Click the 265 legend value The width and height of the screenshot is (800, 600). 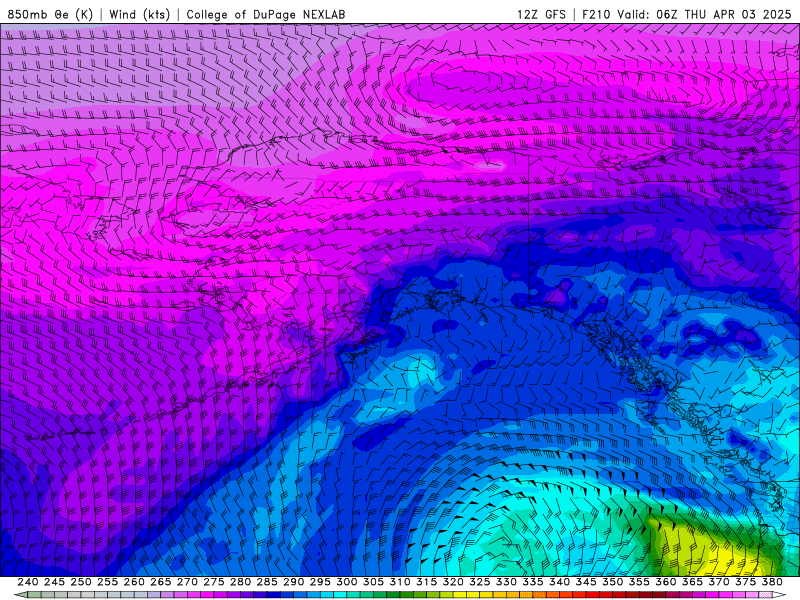coord(160,582)
